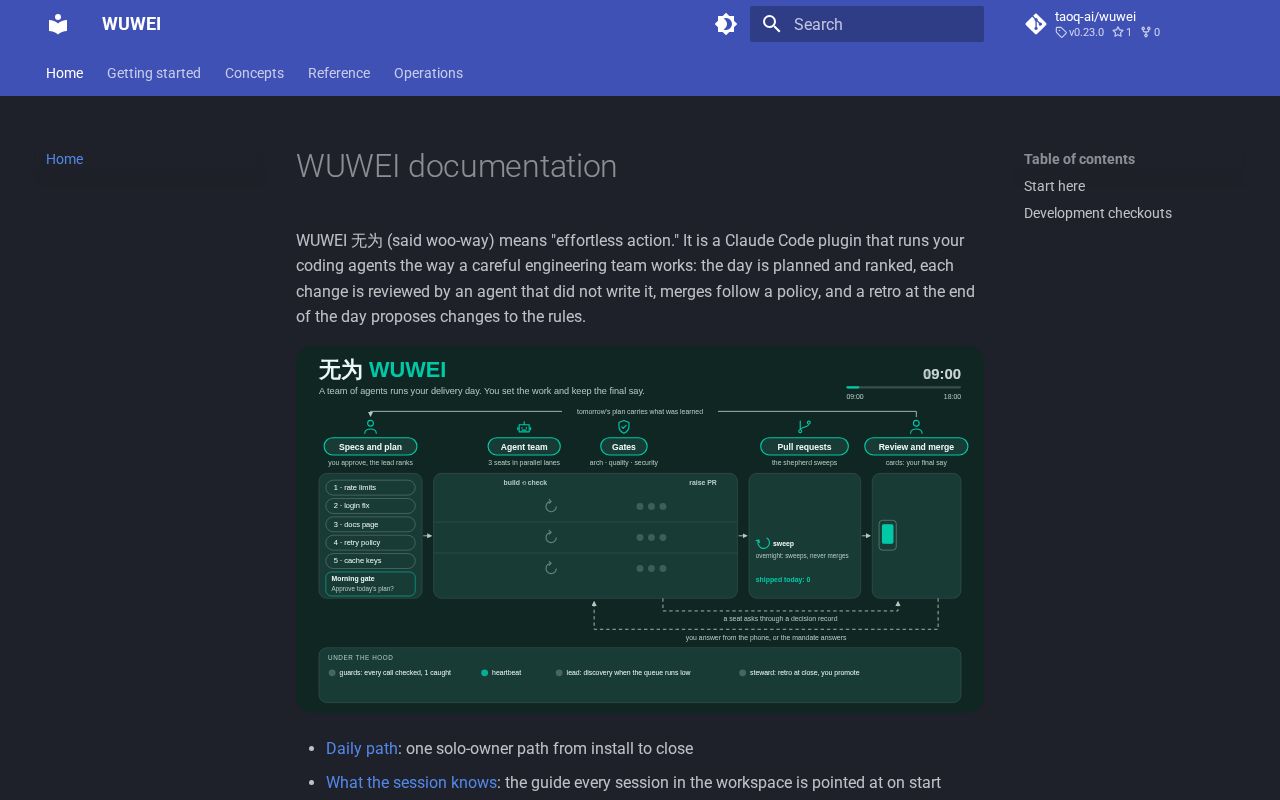Click the v0.23.0 version tag
The width and height of the screenshot is (1280, 800).
[x=1080, y=32]
